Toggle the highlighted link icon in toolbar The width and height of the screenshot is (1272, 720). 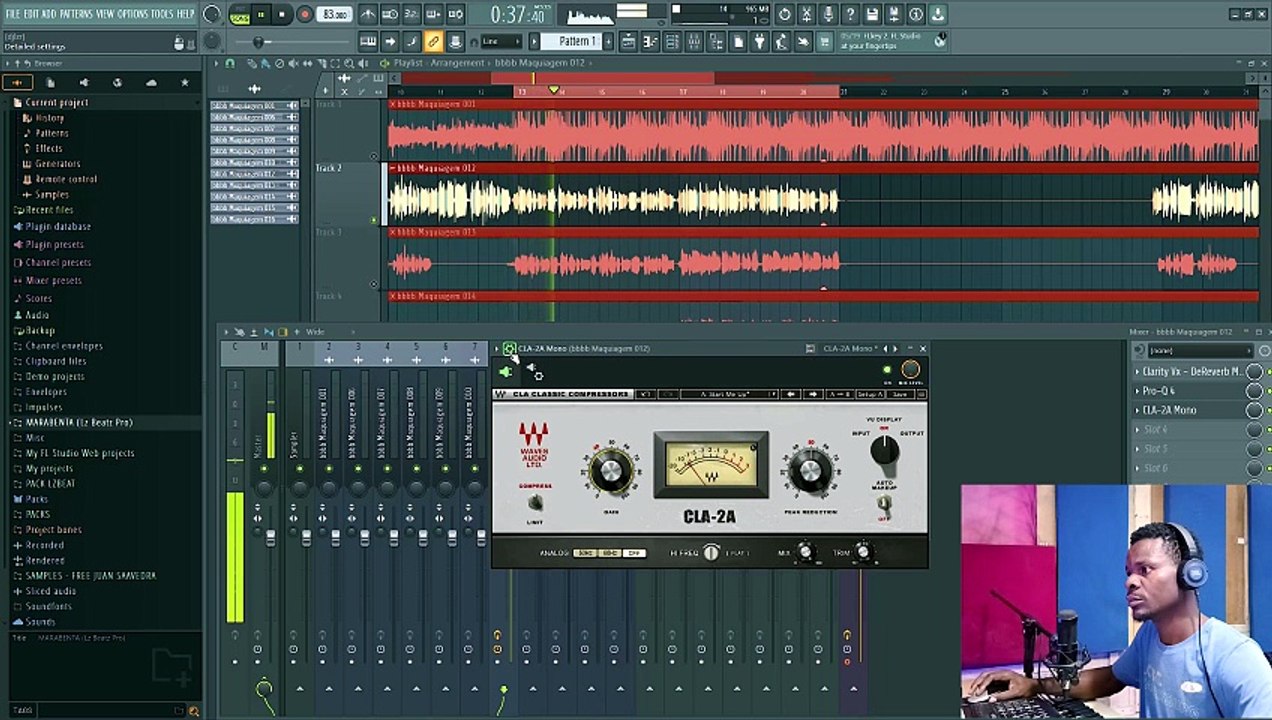433,41
